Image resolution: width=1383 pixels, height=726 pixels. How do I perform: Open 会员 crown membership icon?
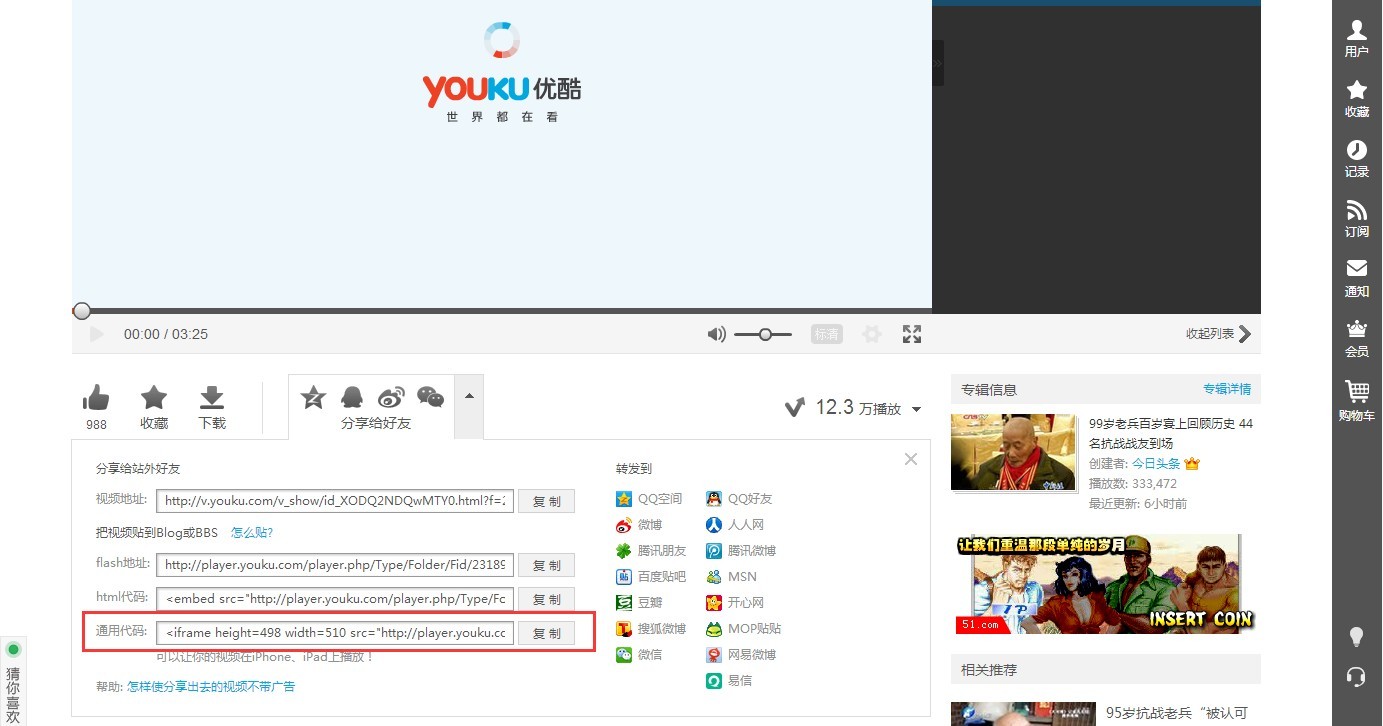click(x=1356, y=338)
